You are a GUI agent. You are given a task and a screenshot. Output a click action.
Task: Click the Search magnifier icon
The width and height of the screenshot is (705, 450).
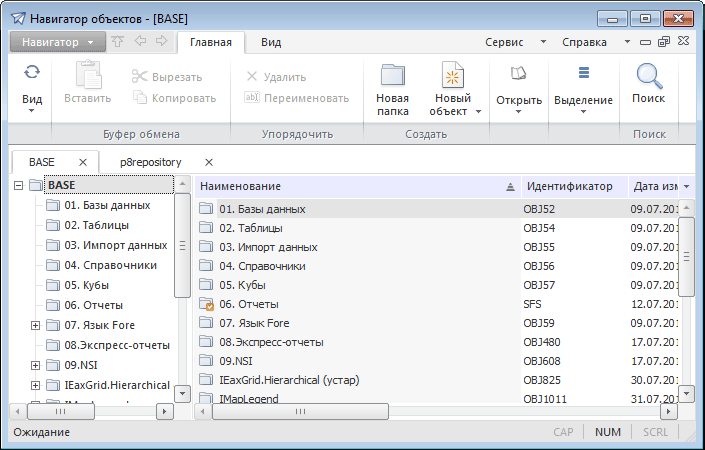[x=649, y=76]
